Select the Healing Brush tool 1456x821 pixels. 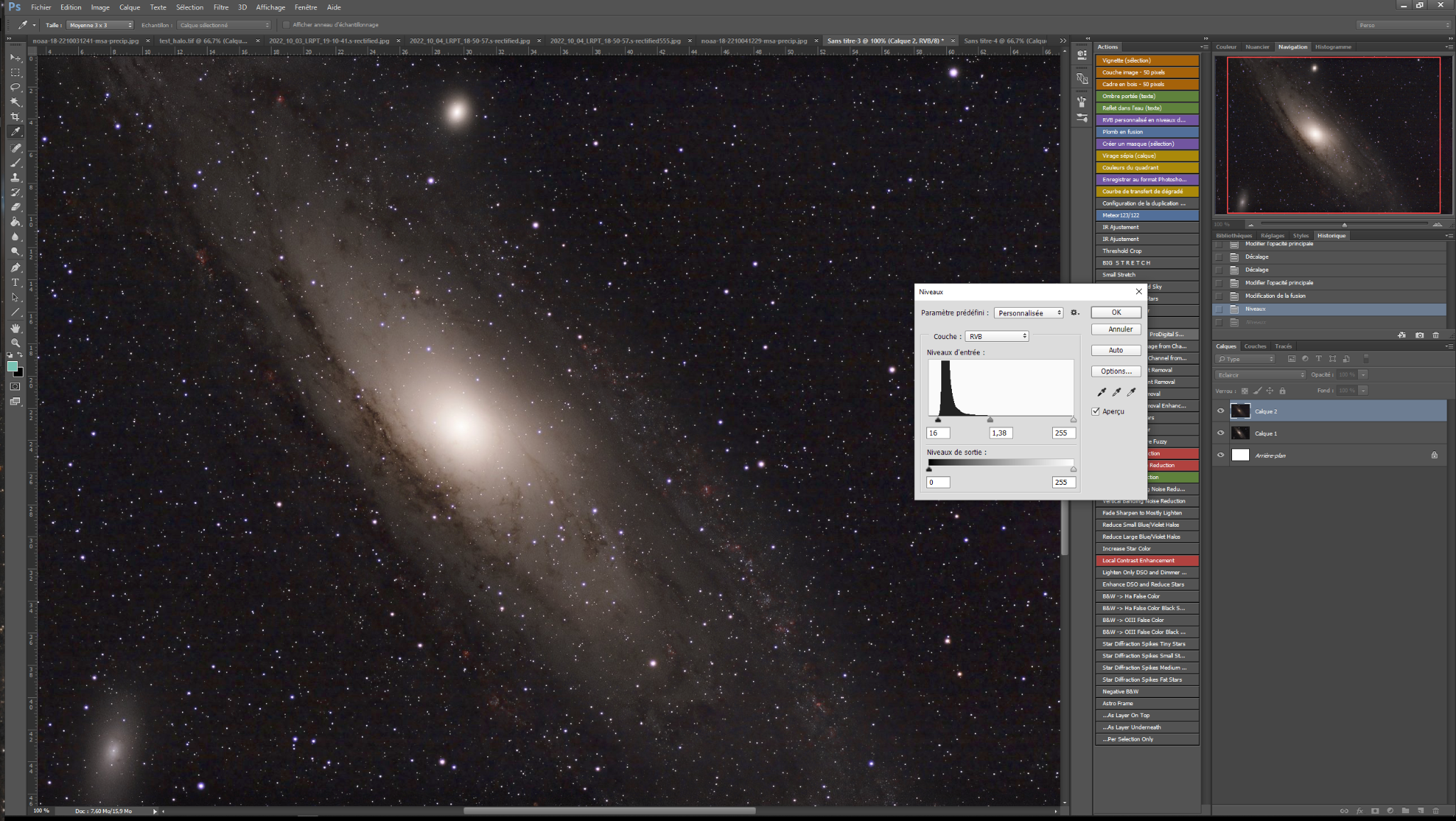pyautogui.click(x=15, y=148)
